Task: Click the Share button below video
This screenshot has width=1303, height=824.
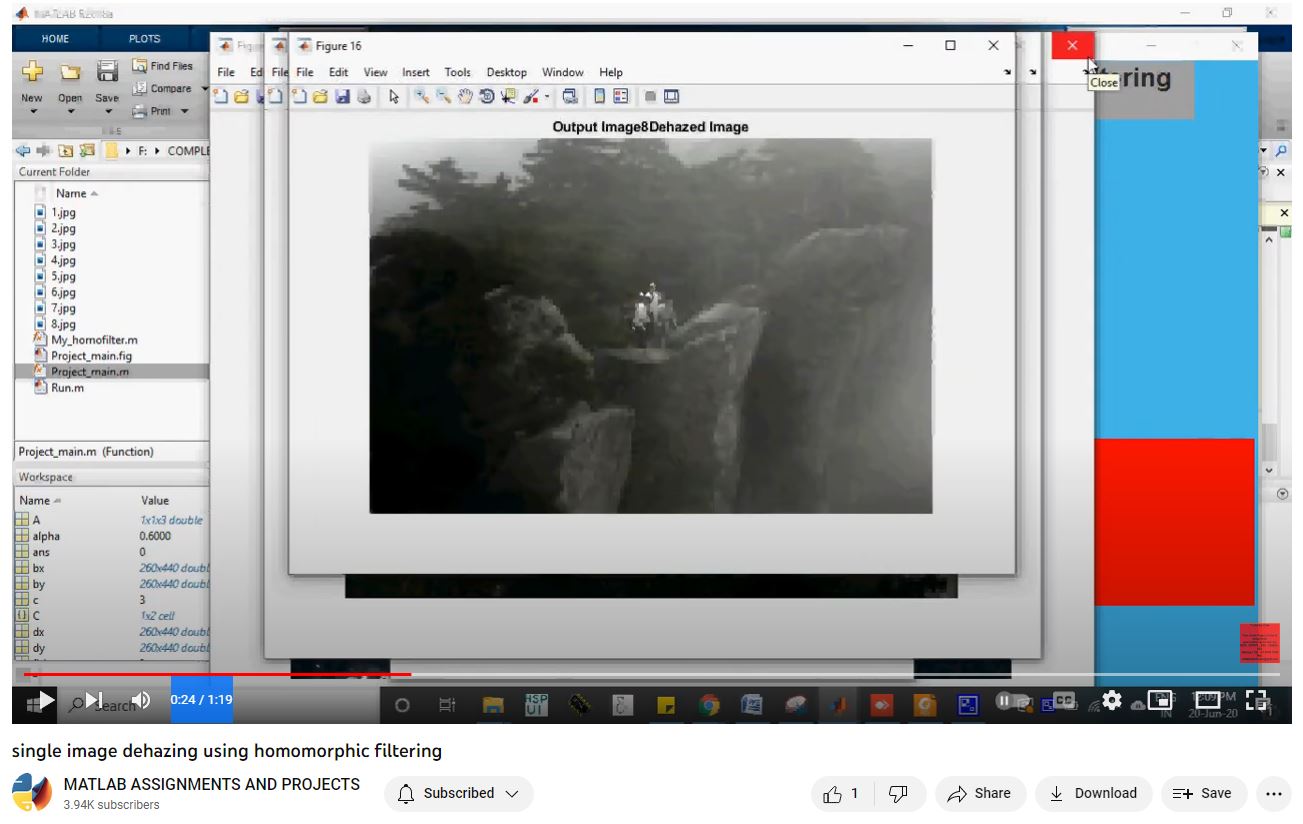Action: pos(980,793)
